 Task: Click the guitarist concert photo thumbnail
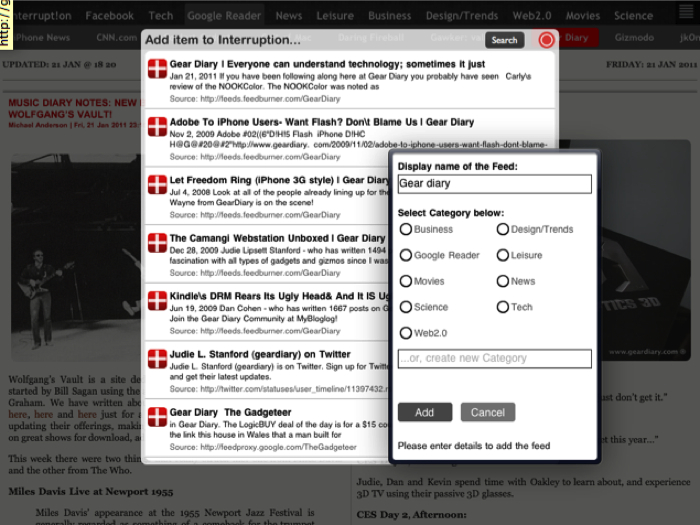tap(76, 257)
